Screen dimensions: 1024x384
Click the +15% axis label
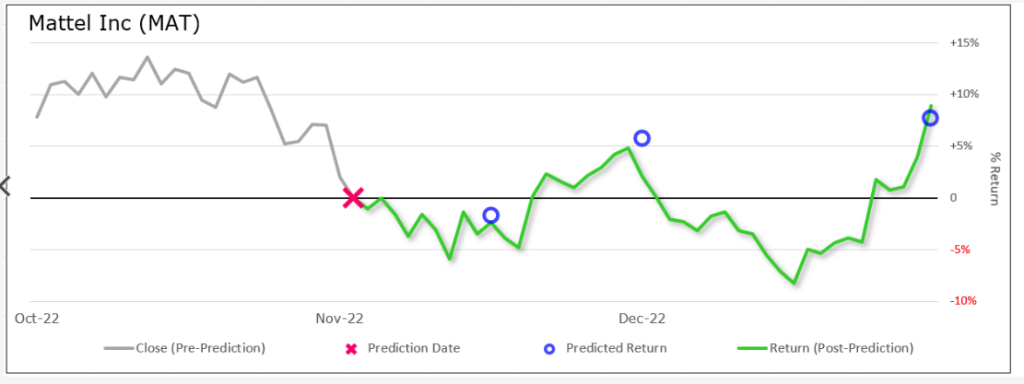click(964, 42)
